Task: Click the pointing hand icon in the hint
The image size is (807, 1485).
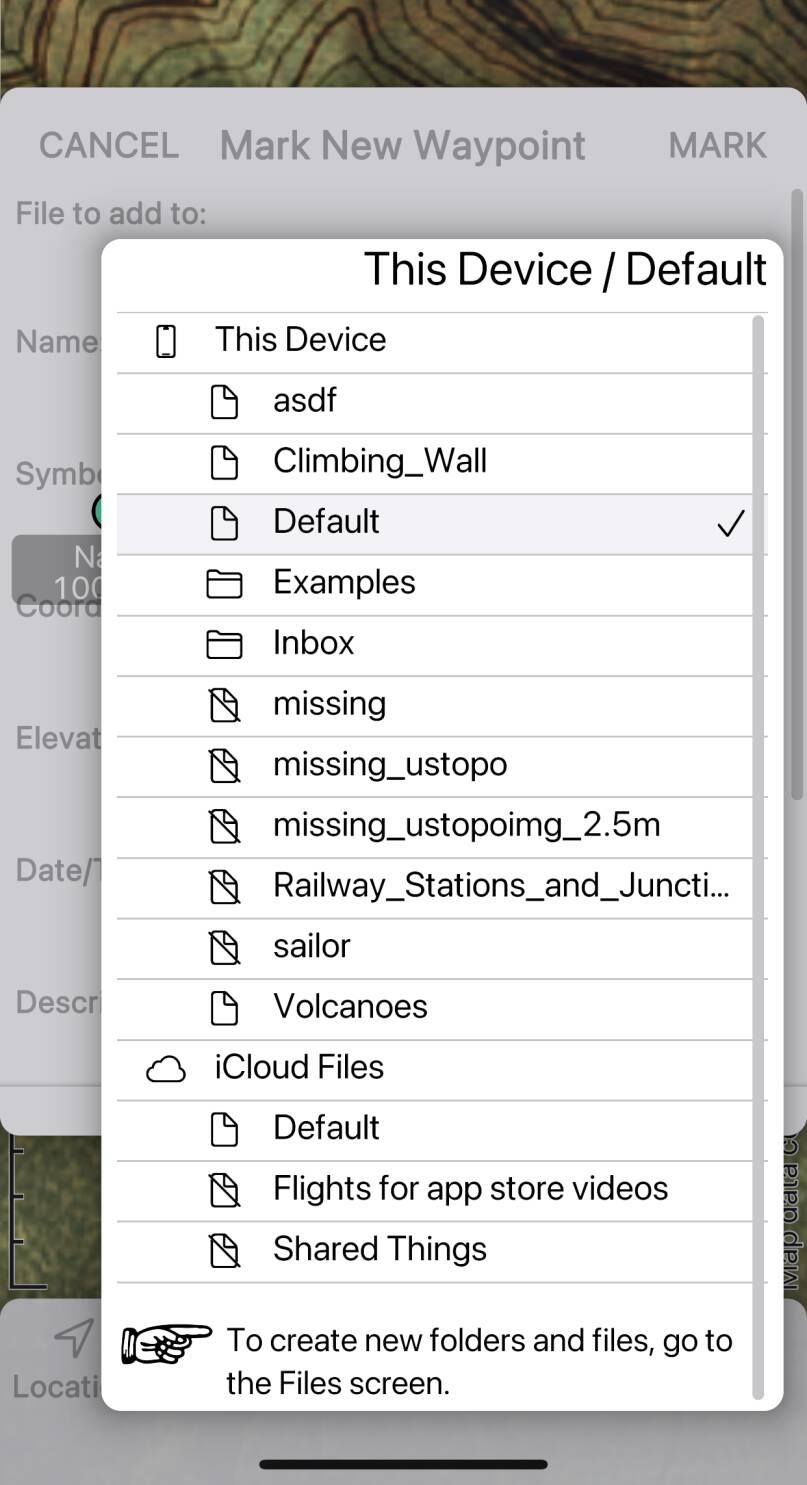Action: (x=166, y=1344)
